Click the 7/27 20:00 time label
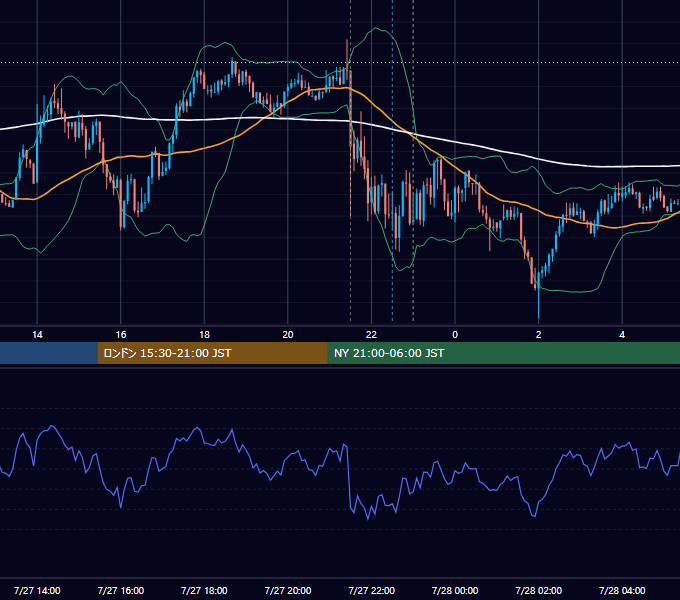The image size is (680, 600). pos(288,590)
